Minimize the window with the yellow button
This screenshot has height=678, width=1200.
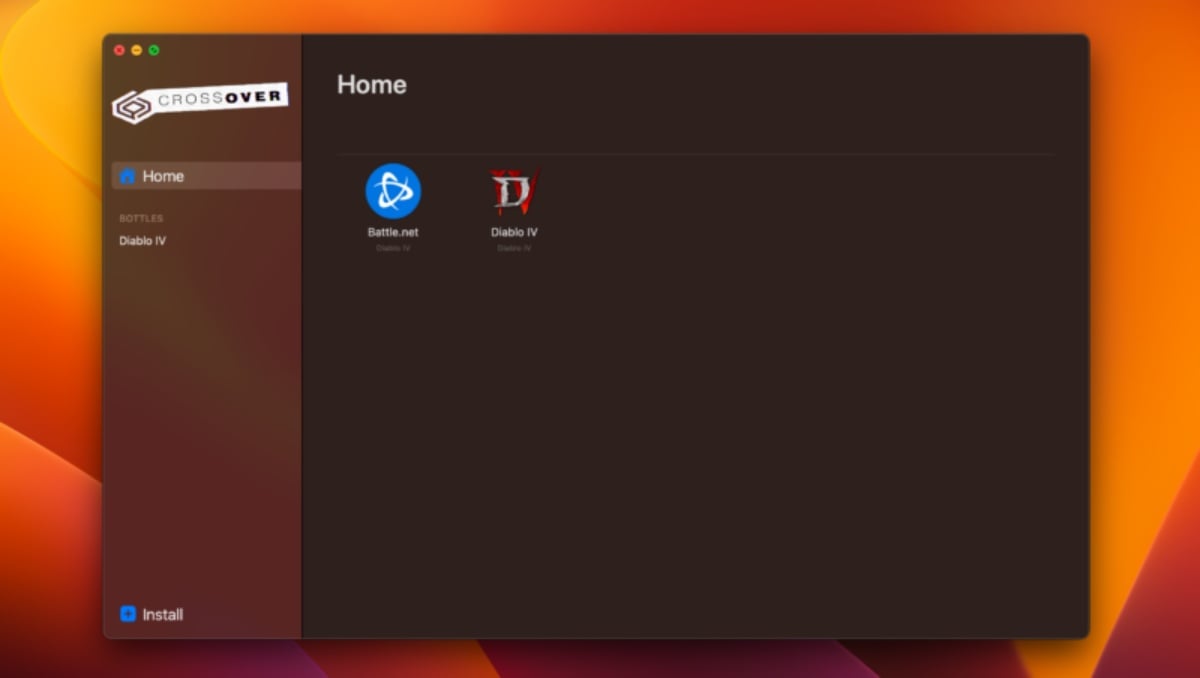[x=137, y=50]
